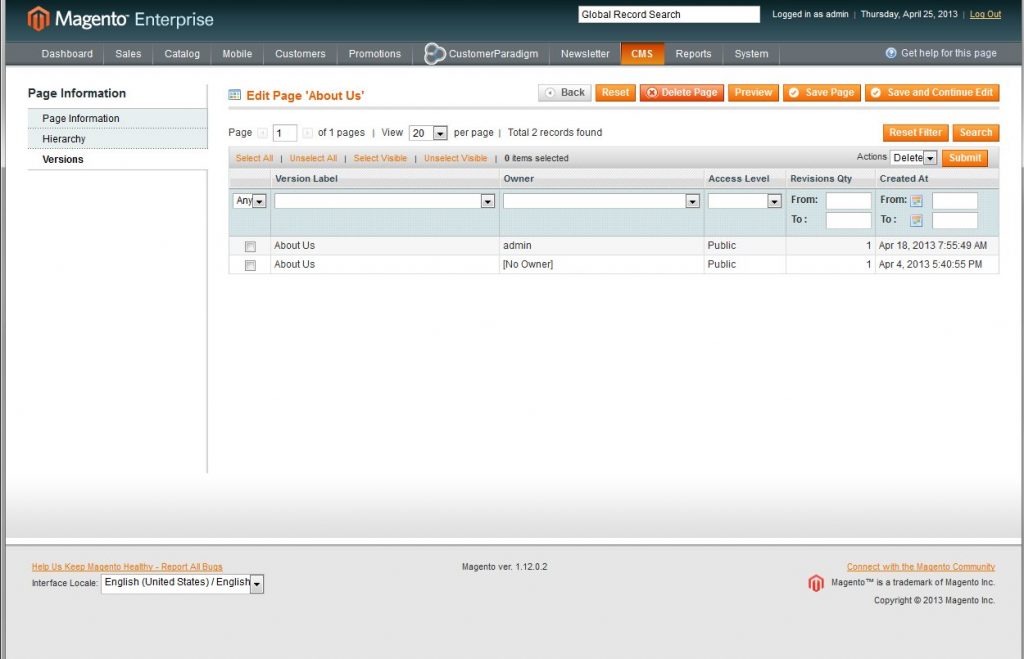Screen dimensions: 1024x659
Task: Open the calendar picker for Created At 'From' filter
Action: (916, 200)
